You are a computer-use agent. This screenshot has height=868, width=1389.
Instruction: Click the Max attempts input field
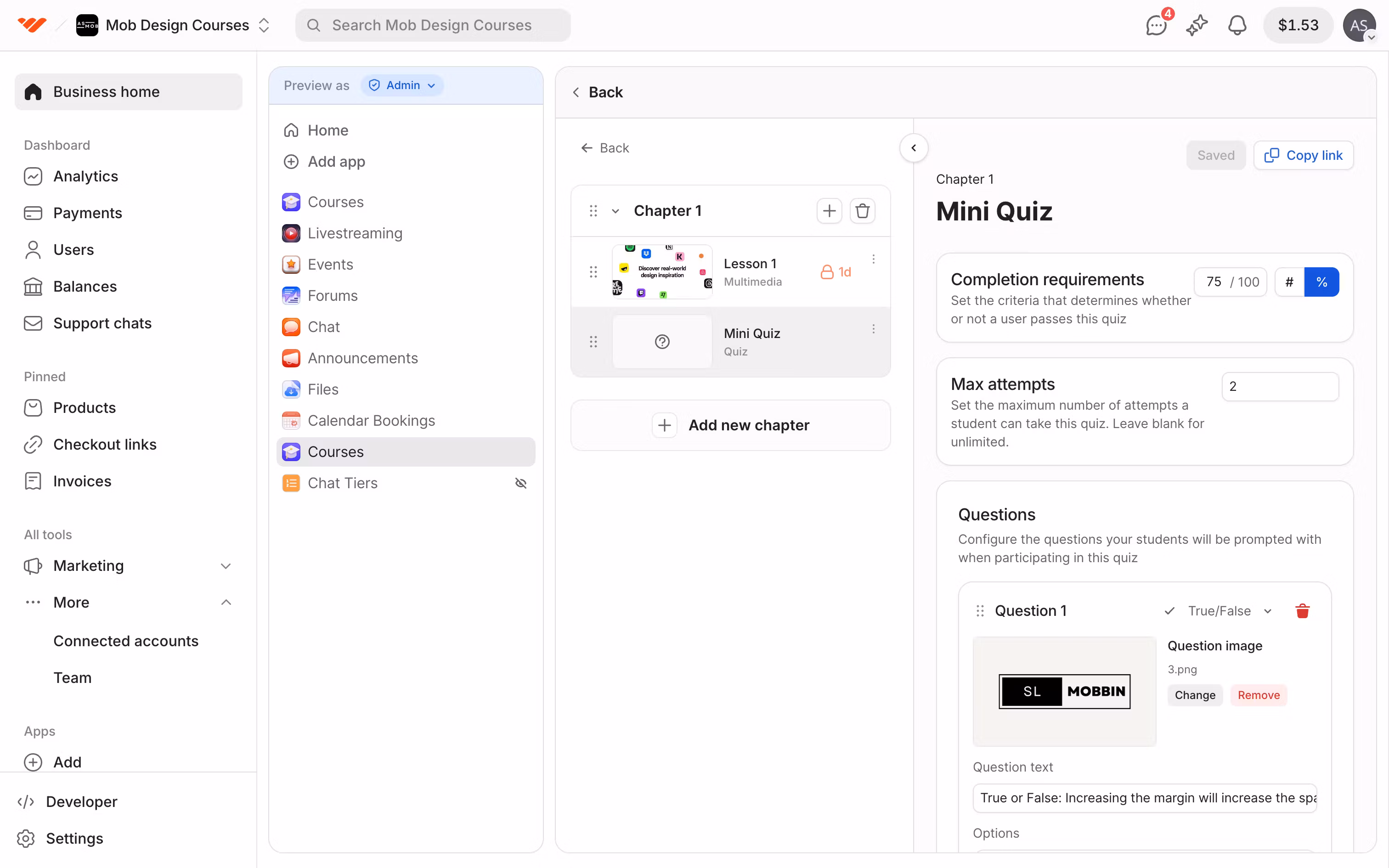[1280, 386]
